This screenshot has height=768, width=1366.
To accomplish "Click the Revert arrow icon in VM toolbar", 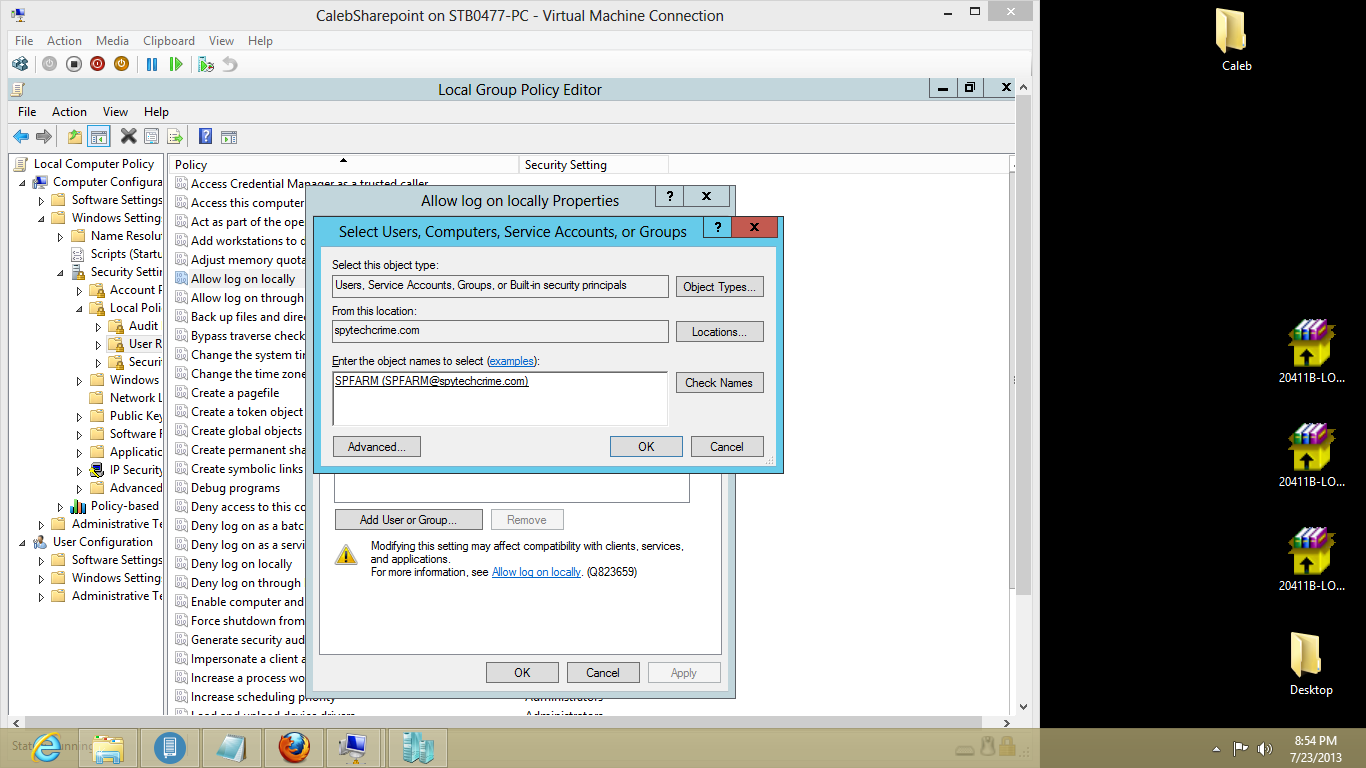I will click(230, 64).
